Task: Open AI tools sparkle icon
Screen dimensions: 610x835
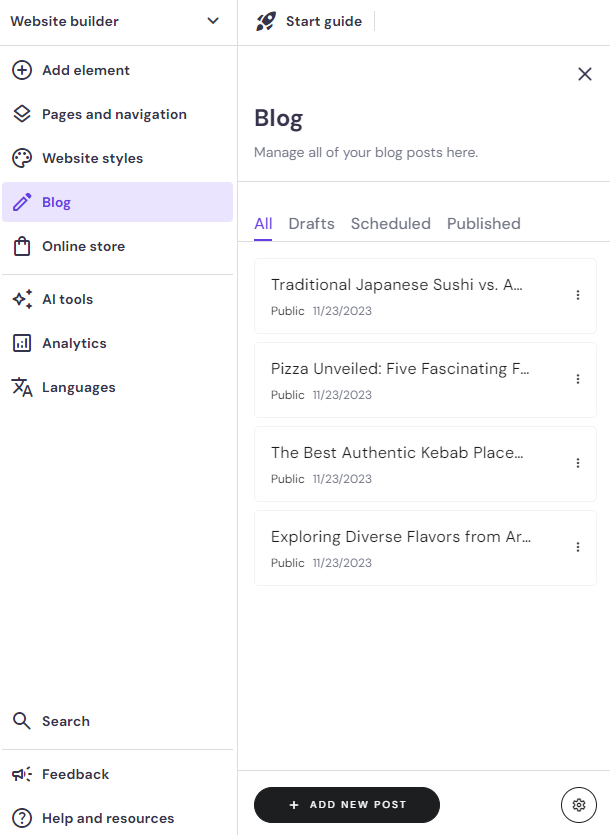Action: click(22, 299)
